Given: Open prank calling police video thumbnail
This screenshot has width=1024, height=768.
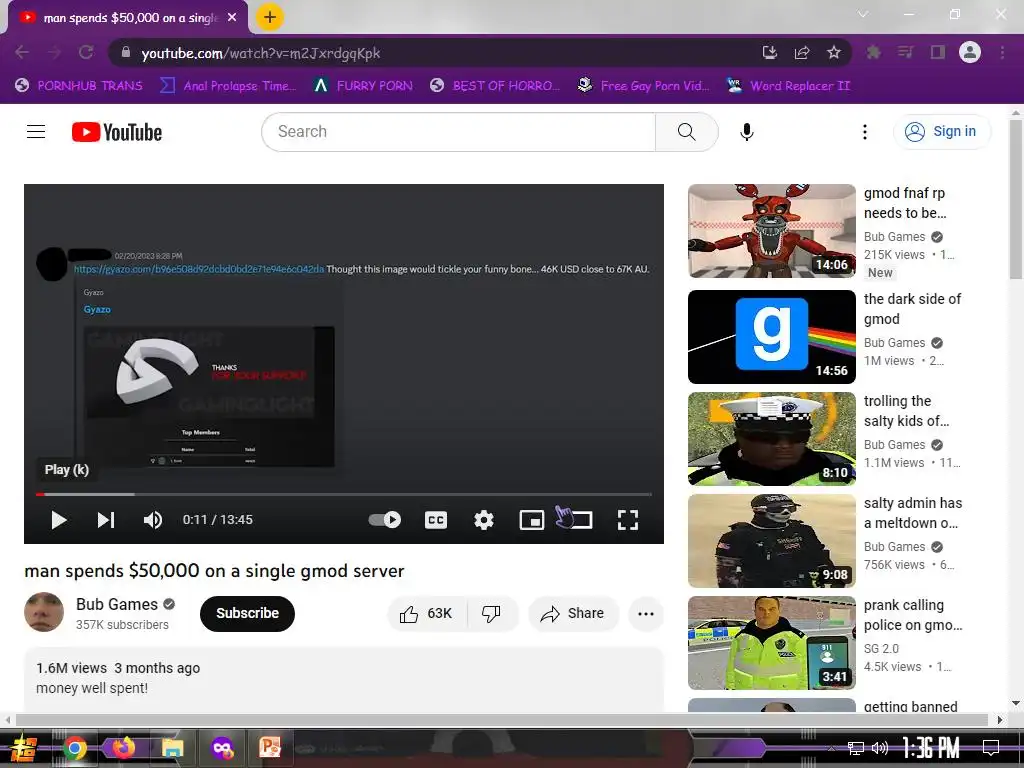Looking at the screenshot, I should 772,643.
